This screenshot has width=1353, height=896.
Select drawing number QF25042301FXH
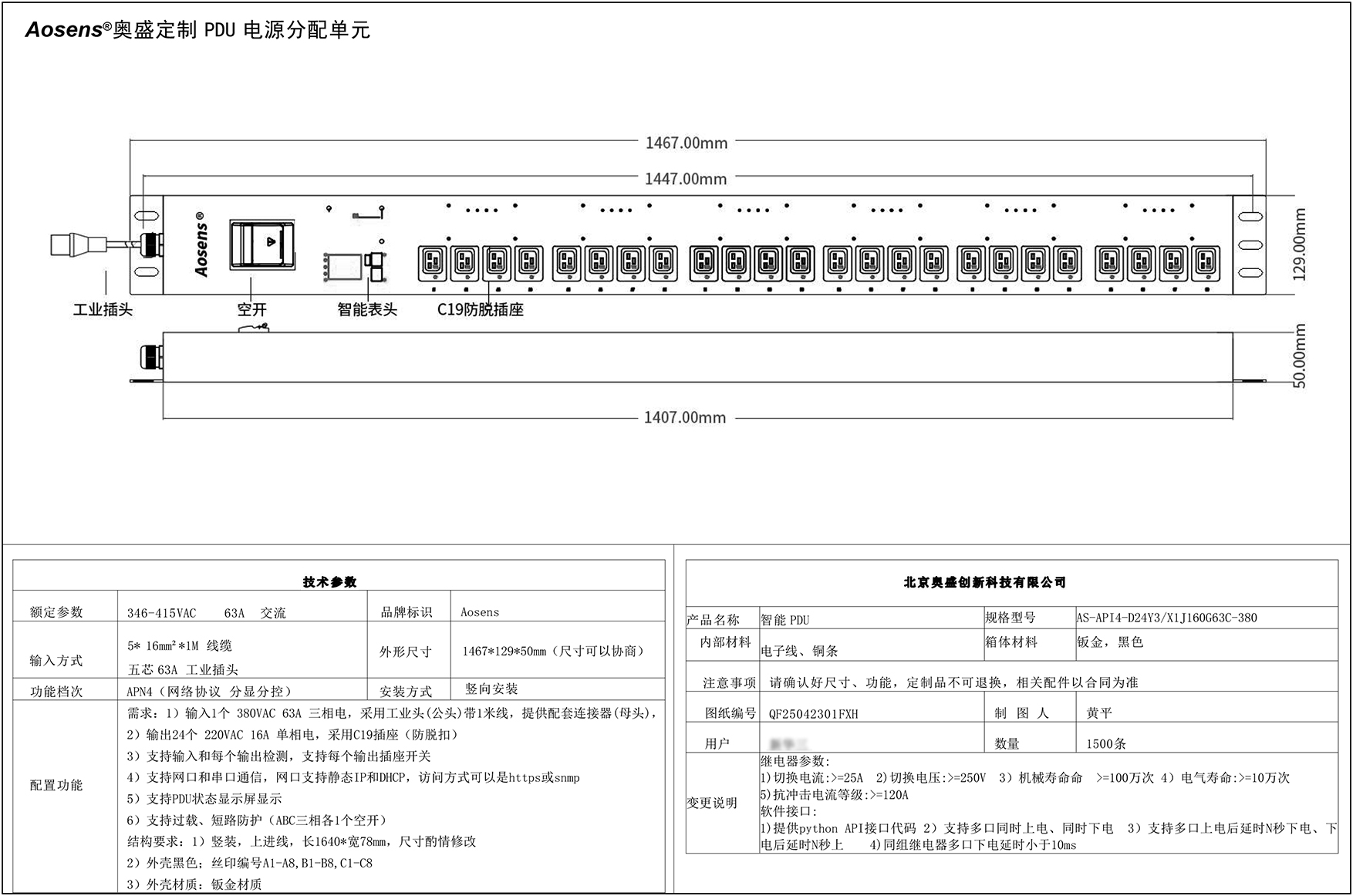(x=813, y=714)
